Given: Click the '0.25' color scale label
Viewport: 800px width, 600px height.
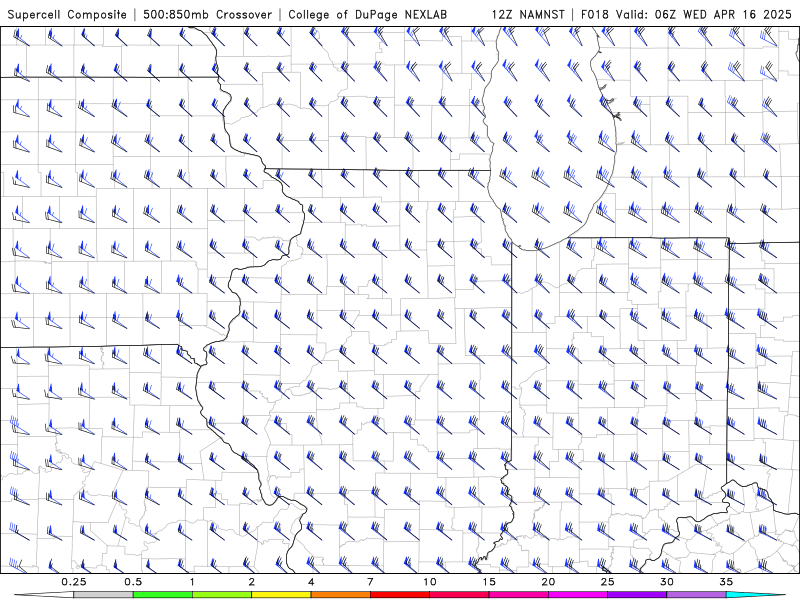Looking at the screenshot, I should pyautogui.click(x=73, y=582).
